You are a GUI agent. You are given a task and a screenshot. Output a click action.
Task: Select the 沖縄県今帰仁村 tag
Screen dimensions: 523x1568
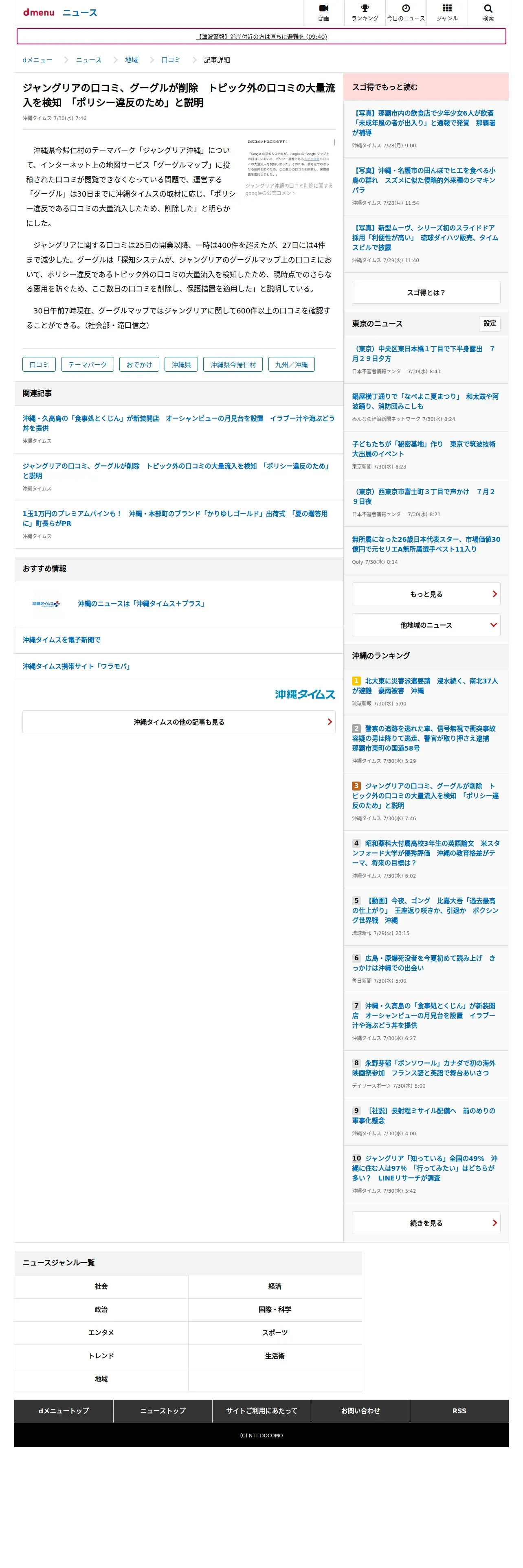(x=233, y=365)
